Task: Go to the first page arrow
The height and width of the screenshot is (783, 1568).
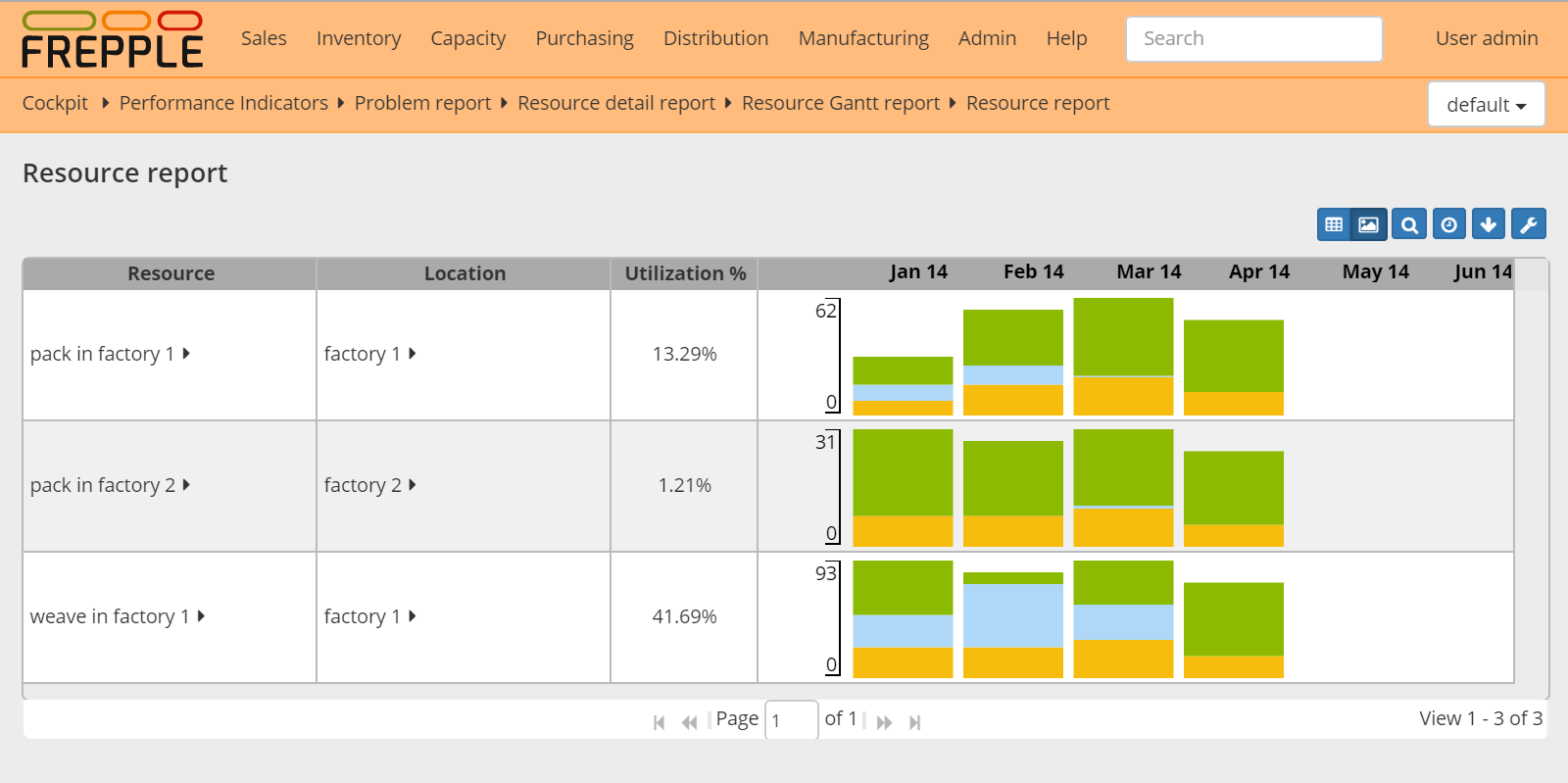Action: coord(660,722)
